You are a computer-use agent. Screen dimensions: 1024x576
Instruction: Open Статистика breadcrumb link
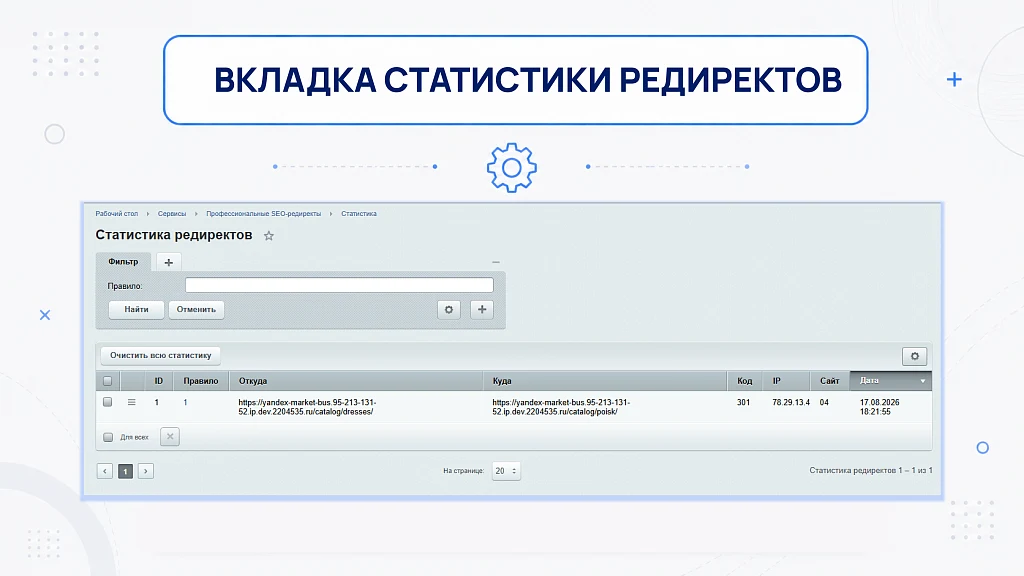click(359, 214)
